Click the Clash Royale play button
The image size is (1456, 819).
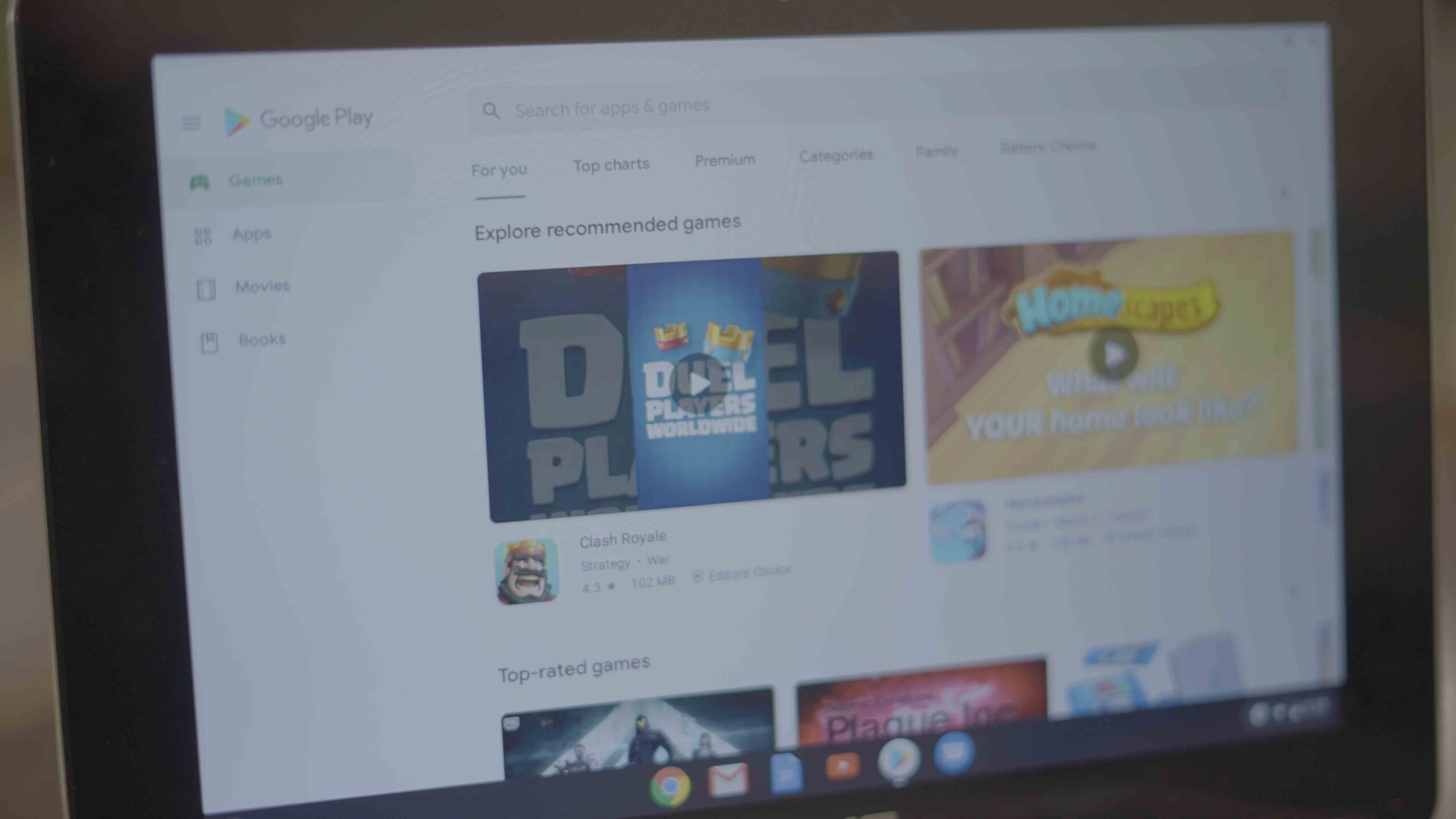point(694,382)
